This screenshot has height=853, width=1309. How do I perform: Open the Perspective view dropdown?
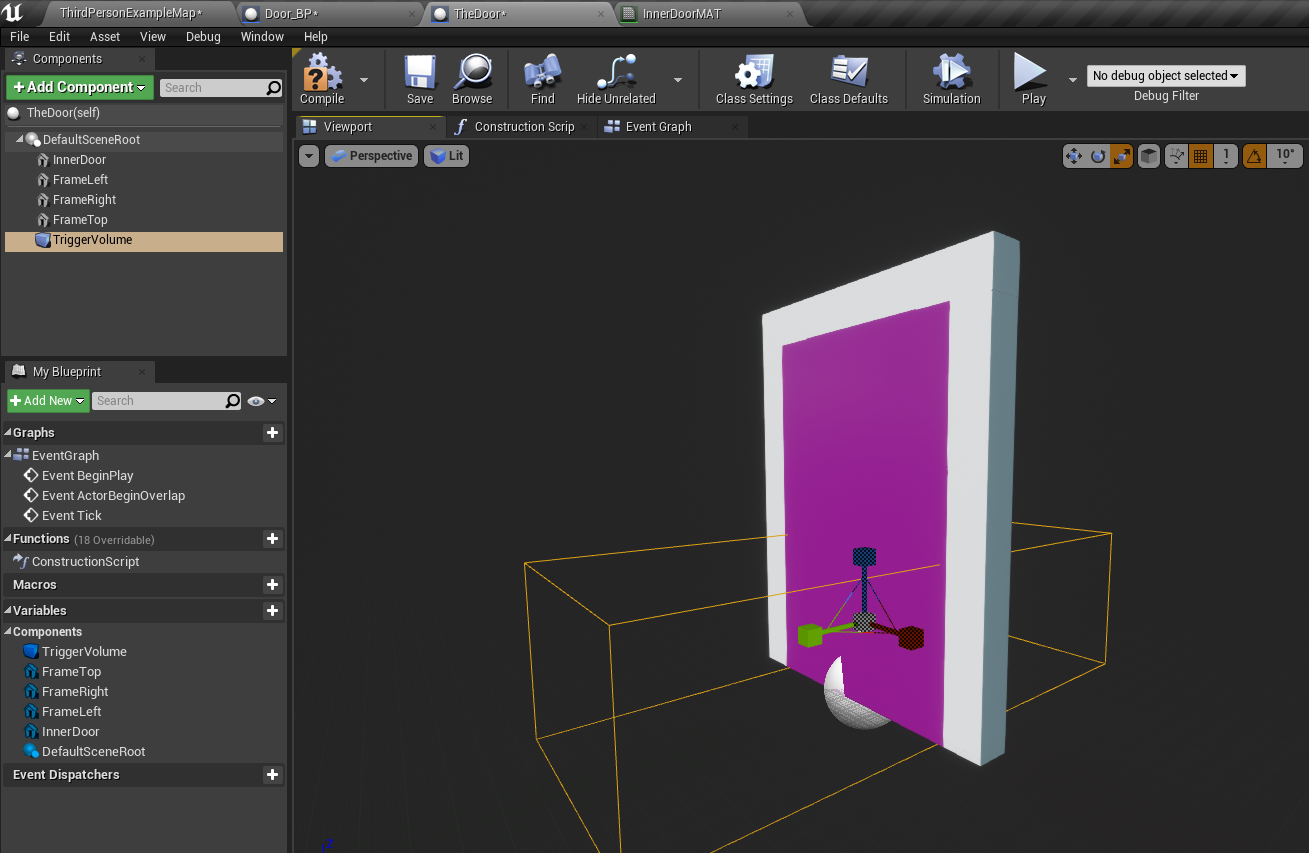[x=371, y=156]
